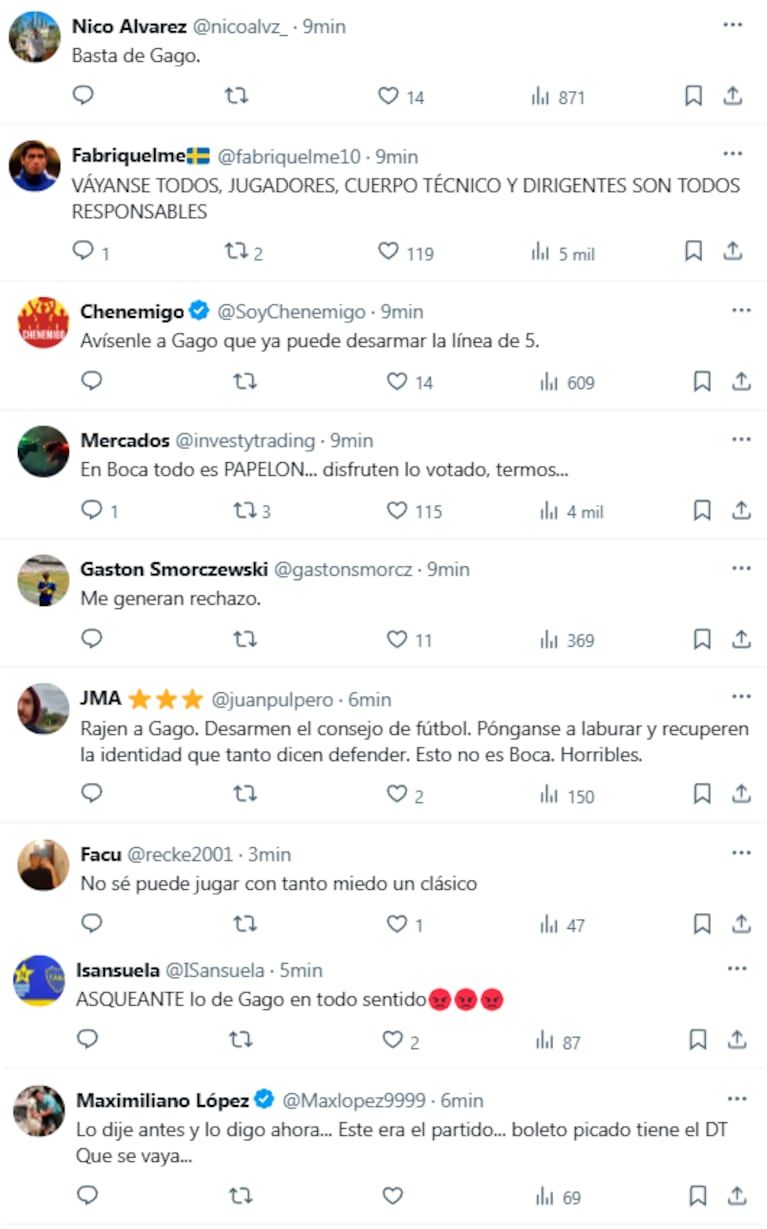Like Facu's tweet about the clásico

(397, 923)
